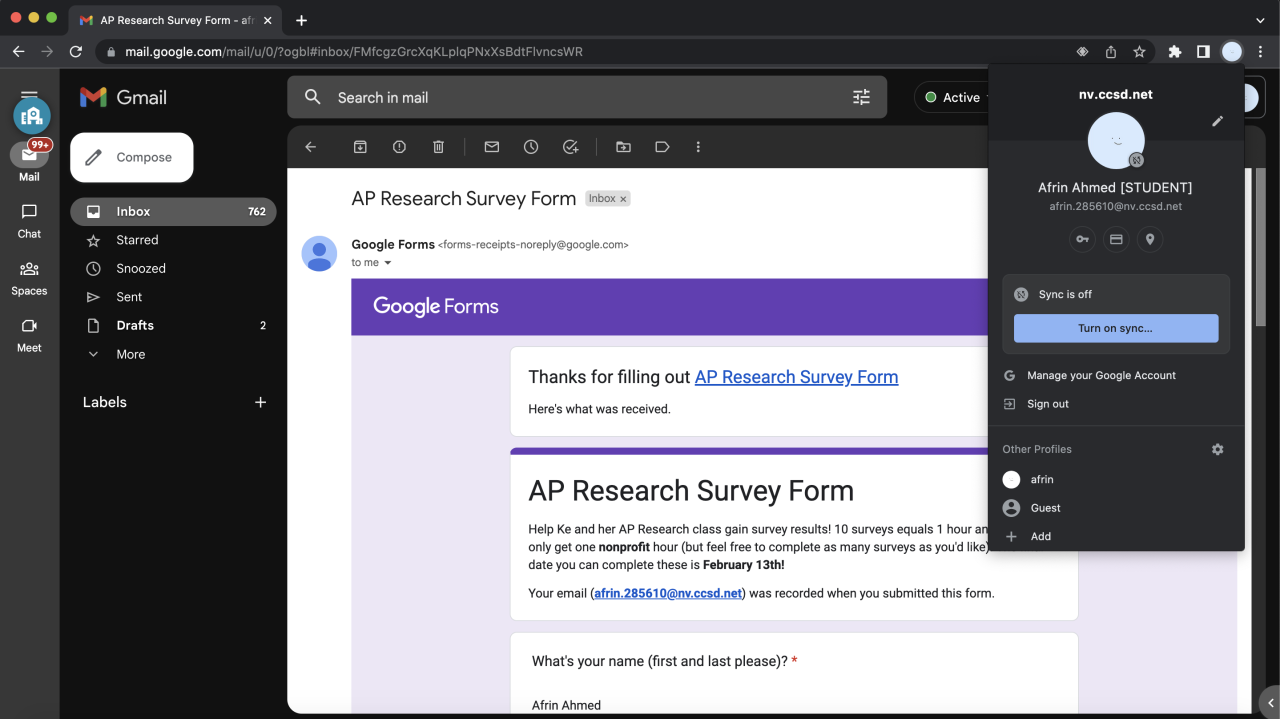Open a new browser tab
The height and width of the screenshot is (719, 1280).
coord(301,20)
